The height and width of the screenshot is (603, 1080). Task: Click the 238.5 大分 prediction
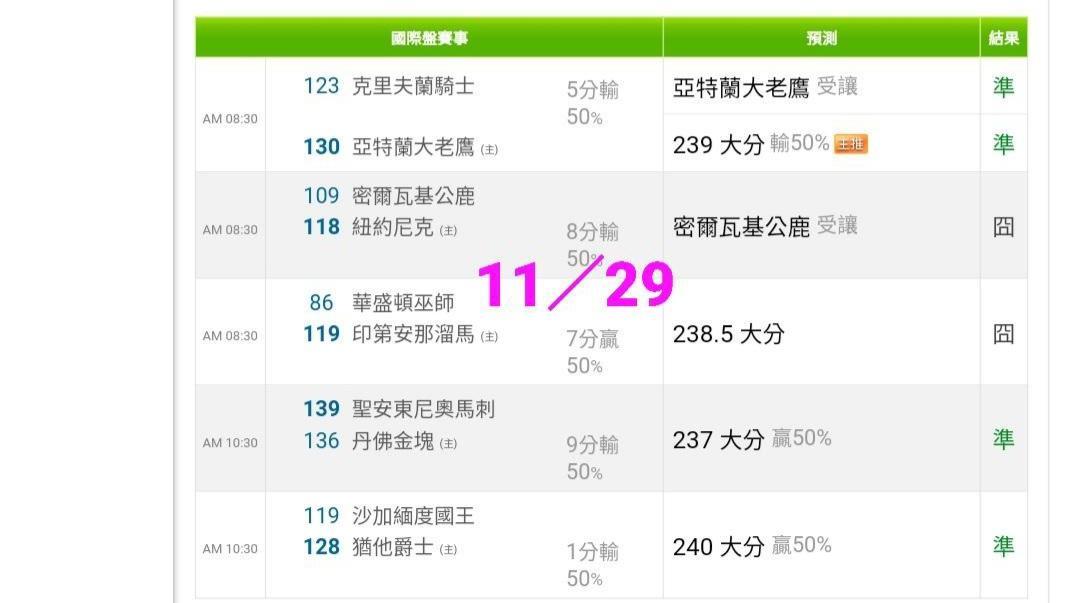(x=728, y=334)
